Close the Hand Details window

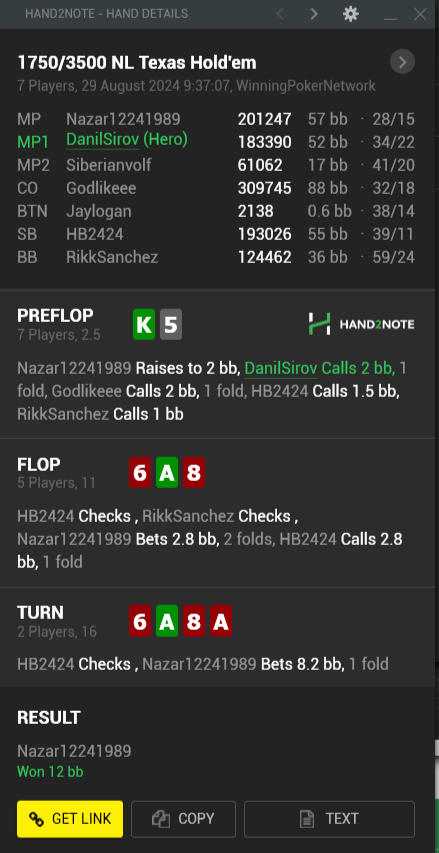420,14
